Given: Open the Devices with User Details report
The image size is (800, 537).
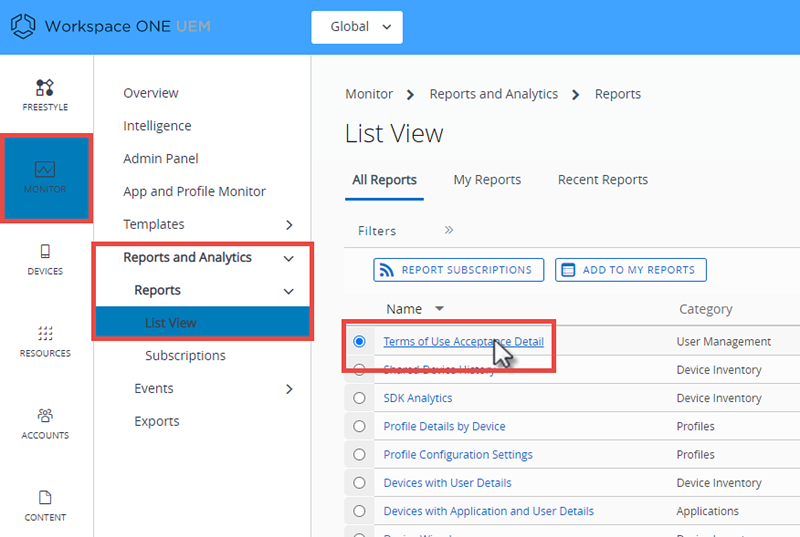Looking at the screenshot, I should tap(447, 483).
